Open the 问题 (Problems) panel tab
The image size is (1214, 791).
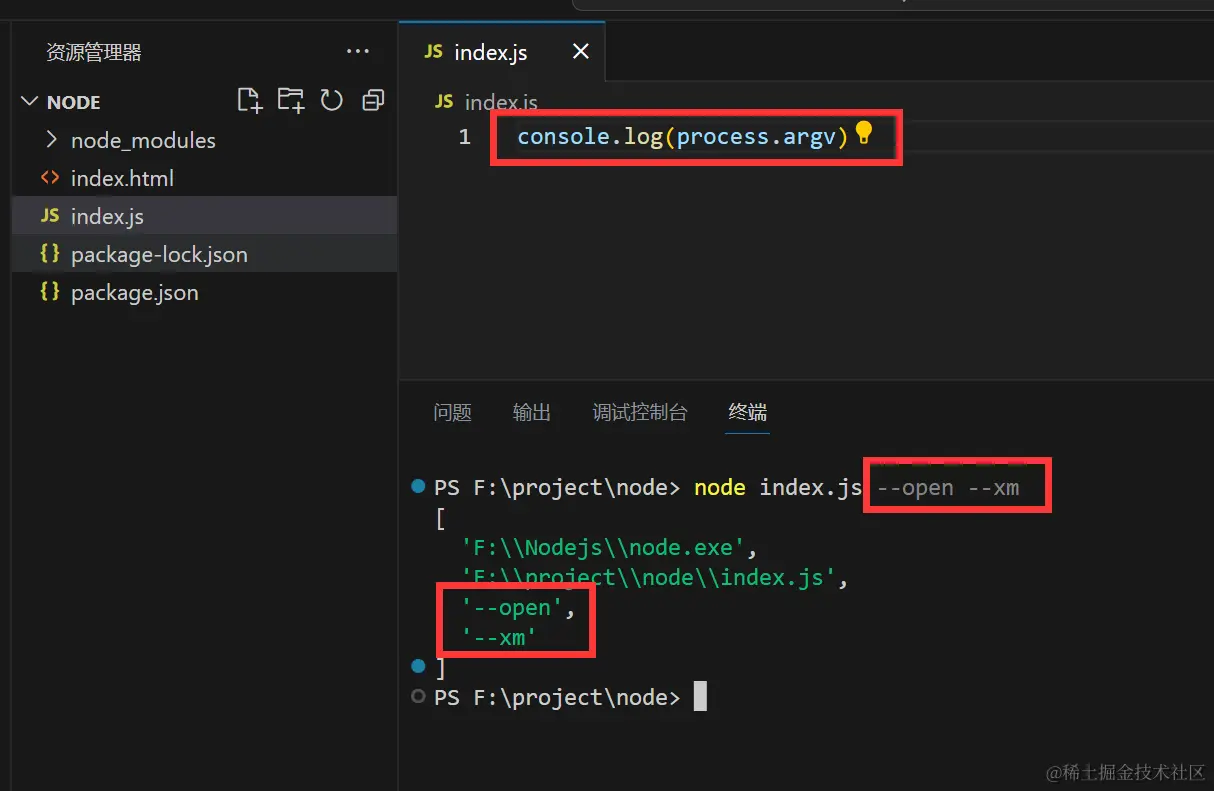pos(452,412)
